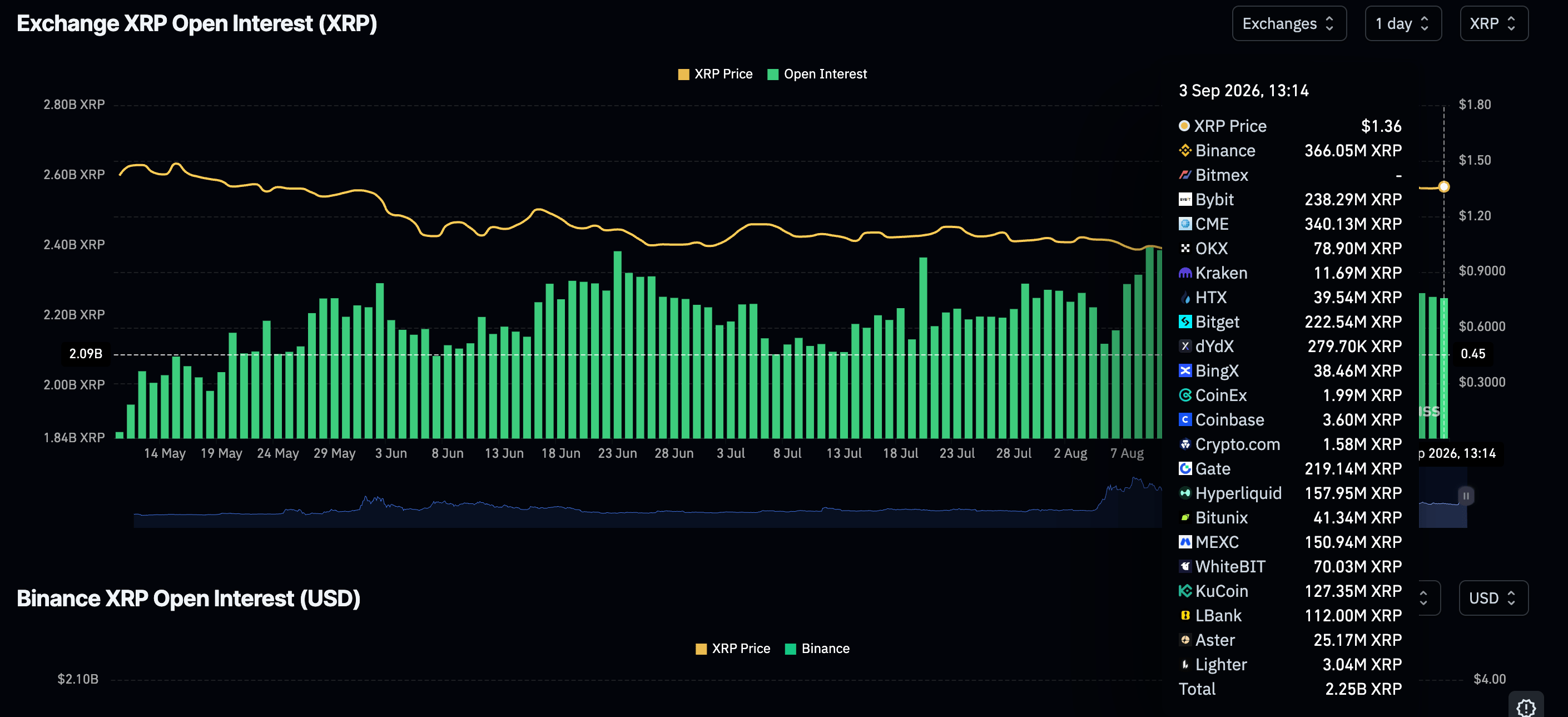
Task: Click the WhiteBIT logo icon
Action: [x=1184, y=566]
